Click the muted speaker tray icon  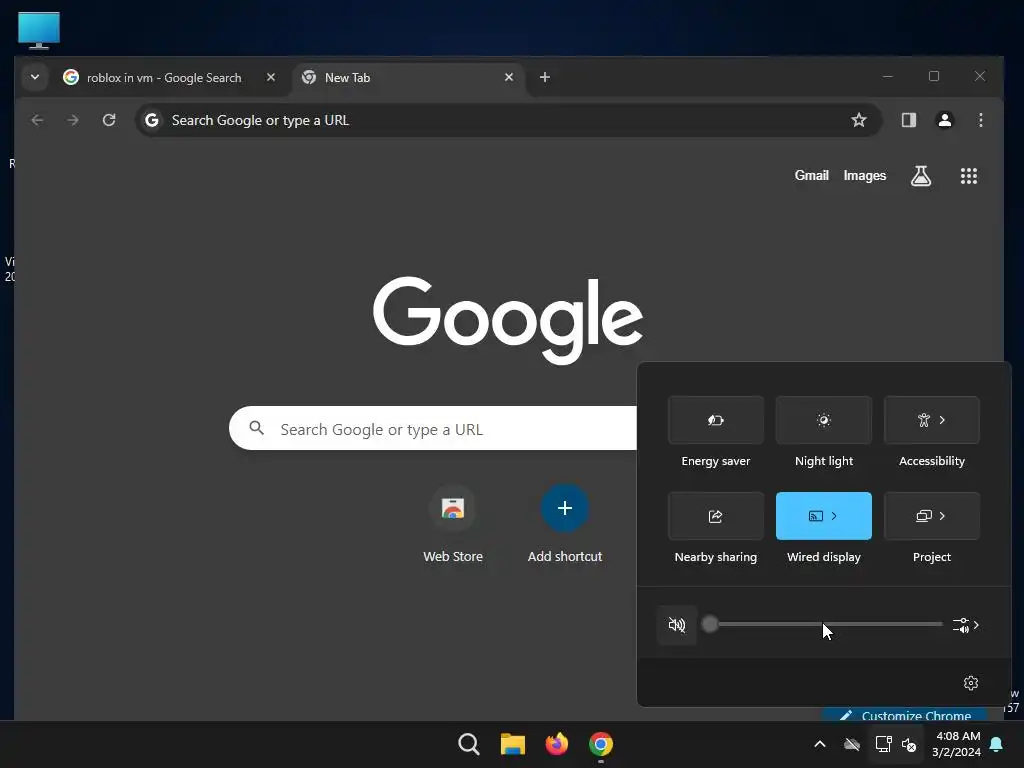tap(908, 744)
